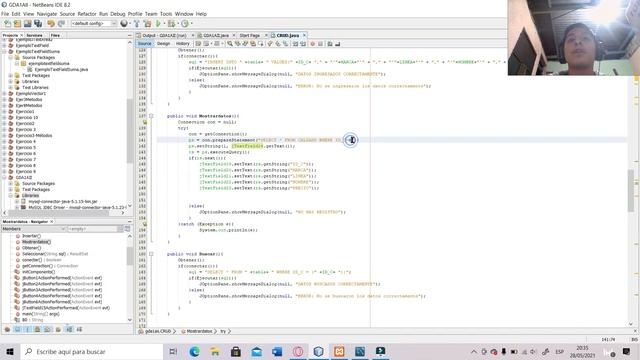Open the Navigate menu
640x360 pixels.
(47, 14)
